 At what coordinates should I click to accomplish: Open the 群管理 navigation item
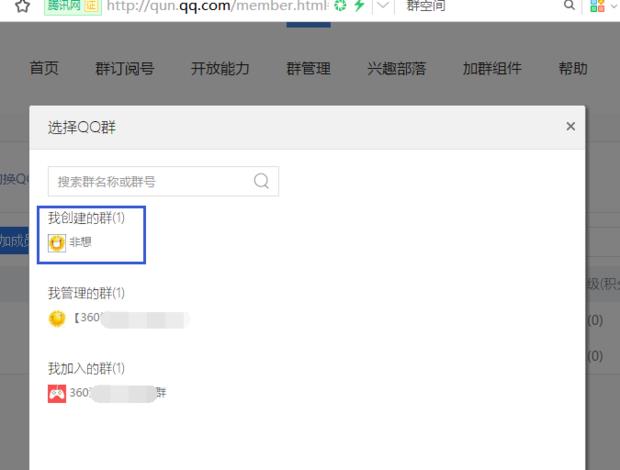coord(308,68)
